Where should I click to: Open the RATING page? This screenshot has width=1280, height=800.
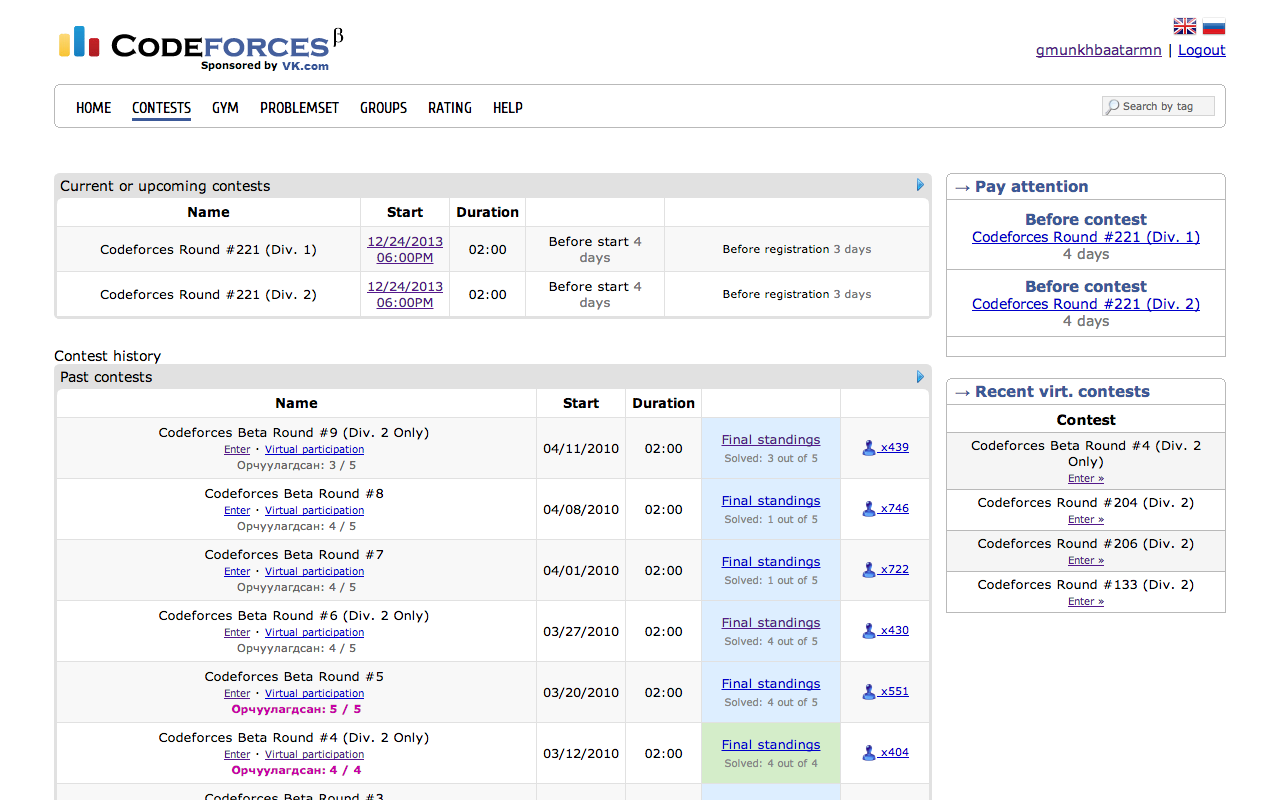(x=450, y=108)
